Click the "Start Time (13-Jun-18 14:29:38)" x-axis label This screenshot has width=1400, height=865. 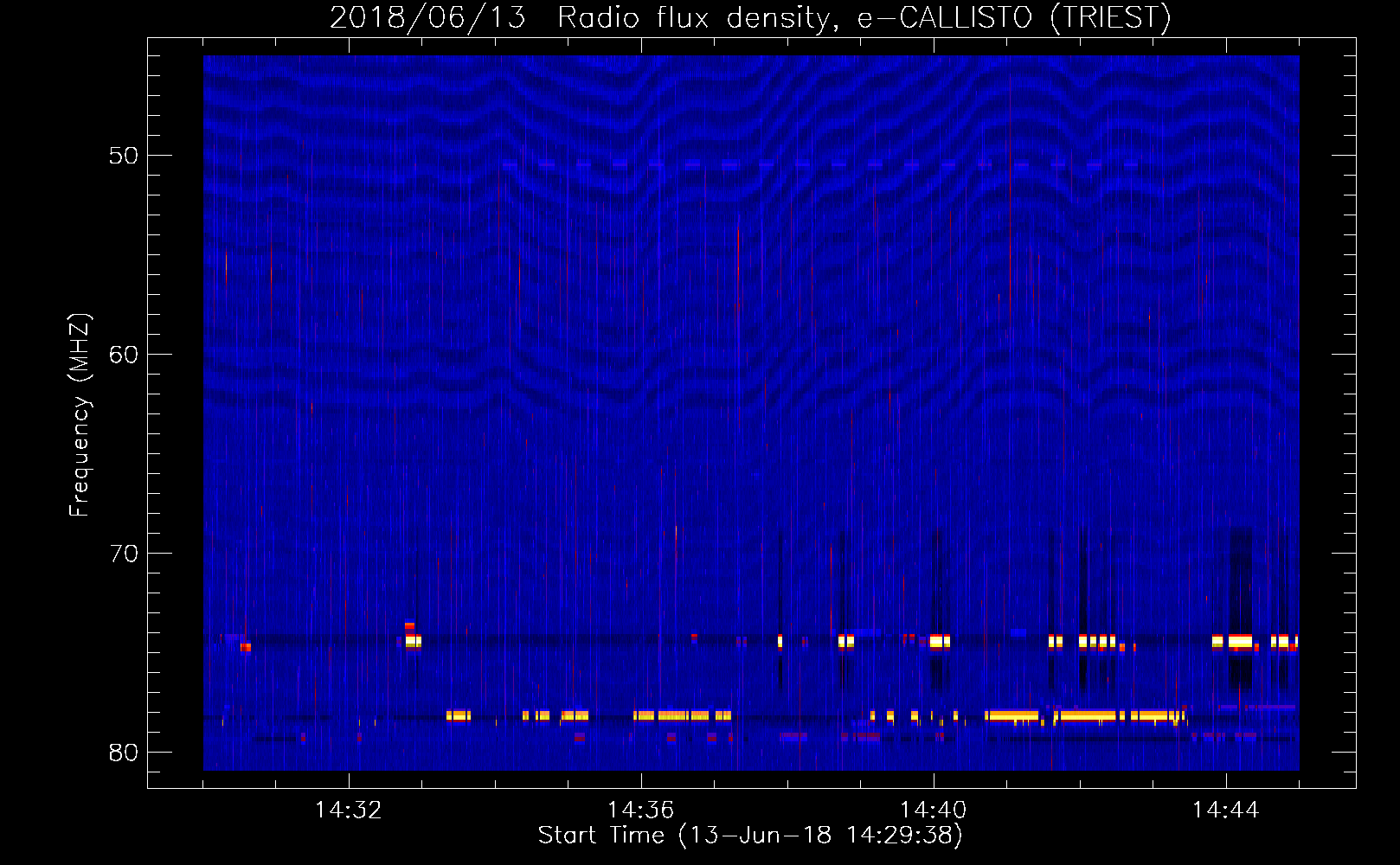[750, 836]
